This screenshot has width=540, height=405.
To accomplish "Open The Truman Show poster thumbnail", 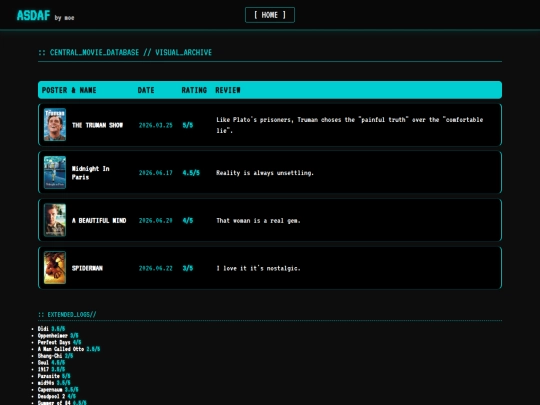I will [x=55, y=125].
